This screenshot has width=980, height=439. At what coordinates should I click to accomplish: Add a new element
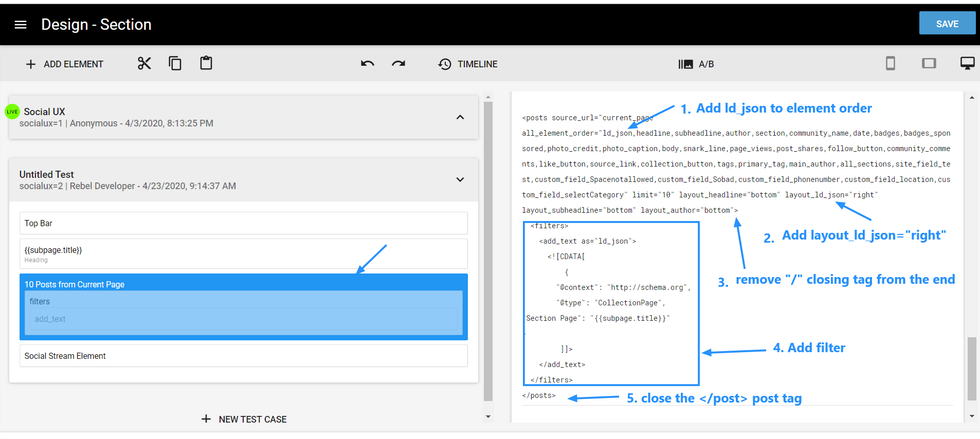click(x=64, y=64)
